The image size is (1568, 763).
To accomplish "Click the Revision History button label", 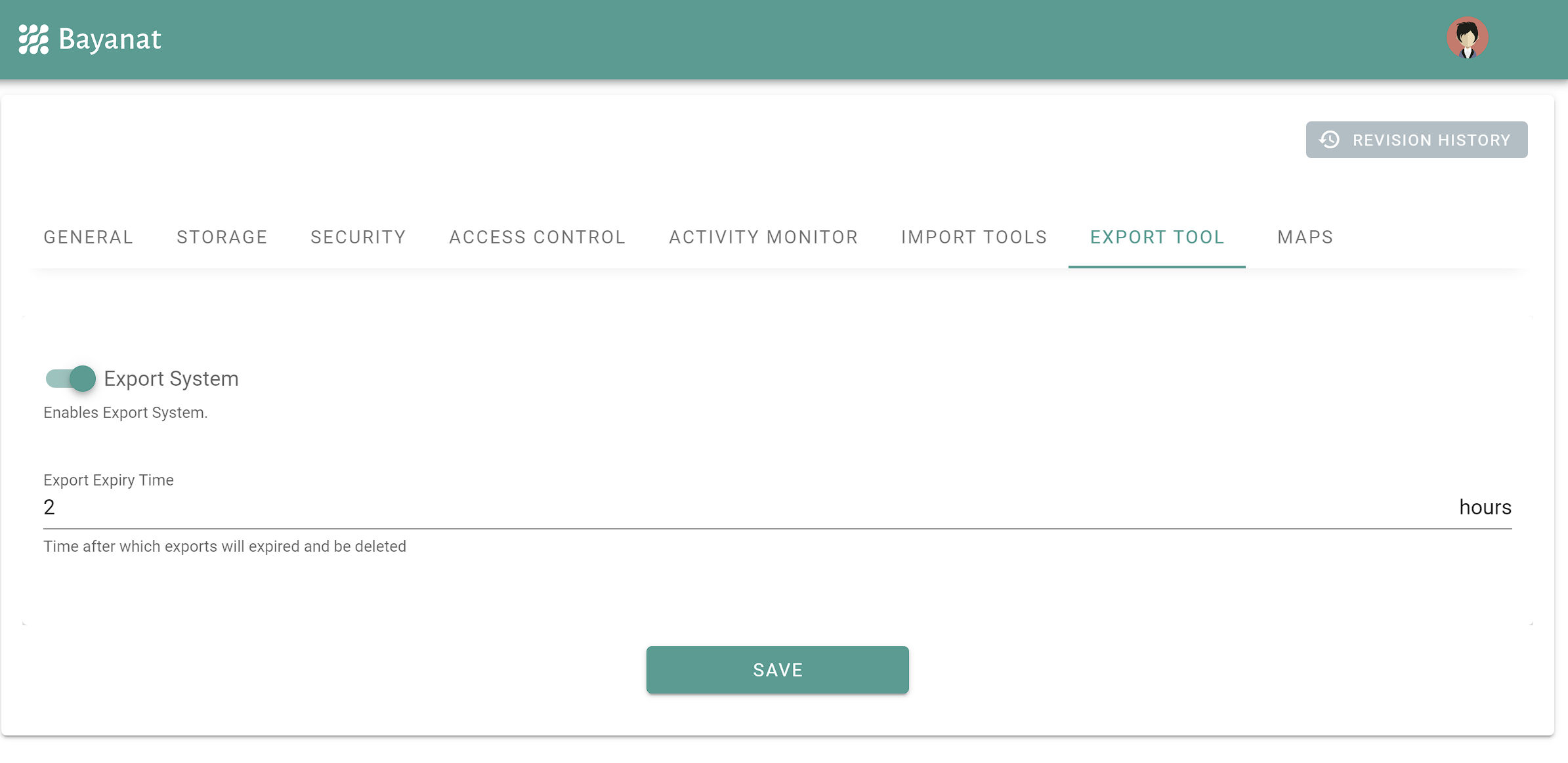I will point(1431,140).
